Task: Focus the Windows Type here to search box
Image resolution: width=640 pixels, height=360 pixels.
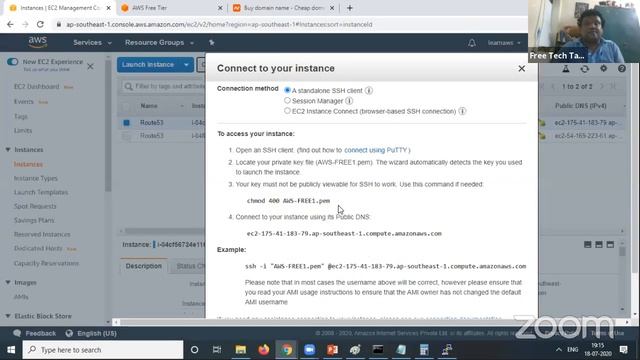Action: tap(103, 350)
